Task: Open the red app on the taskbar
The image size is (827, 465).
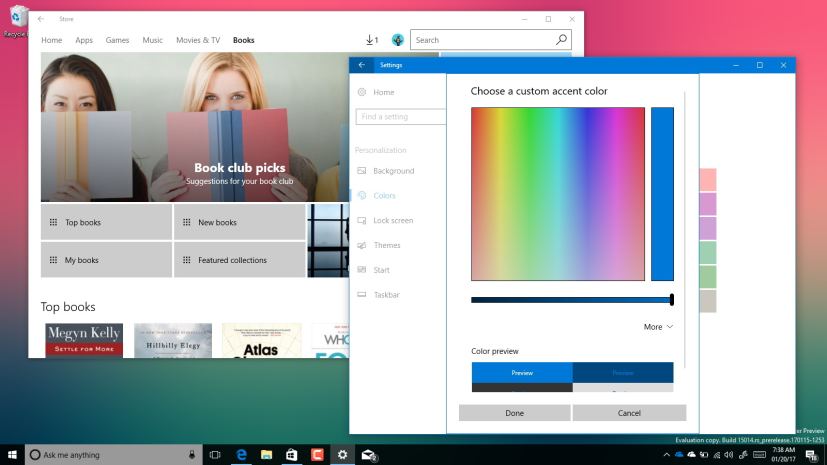Action: 317,454
